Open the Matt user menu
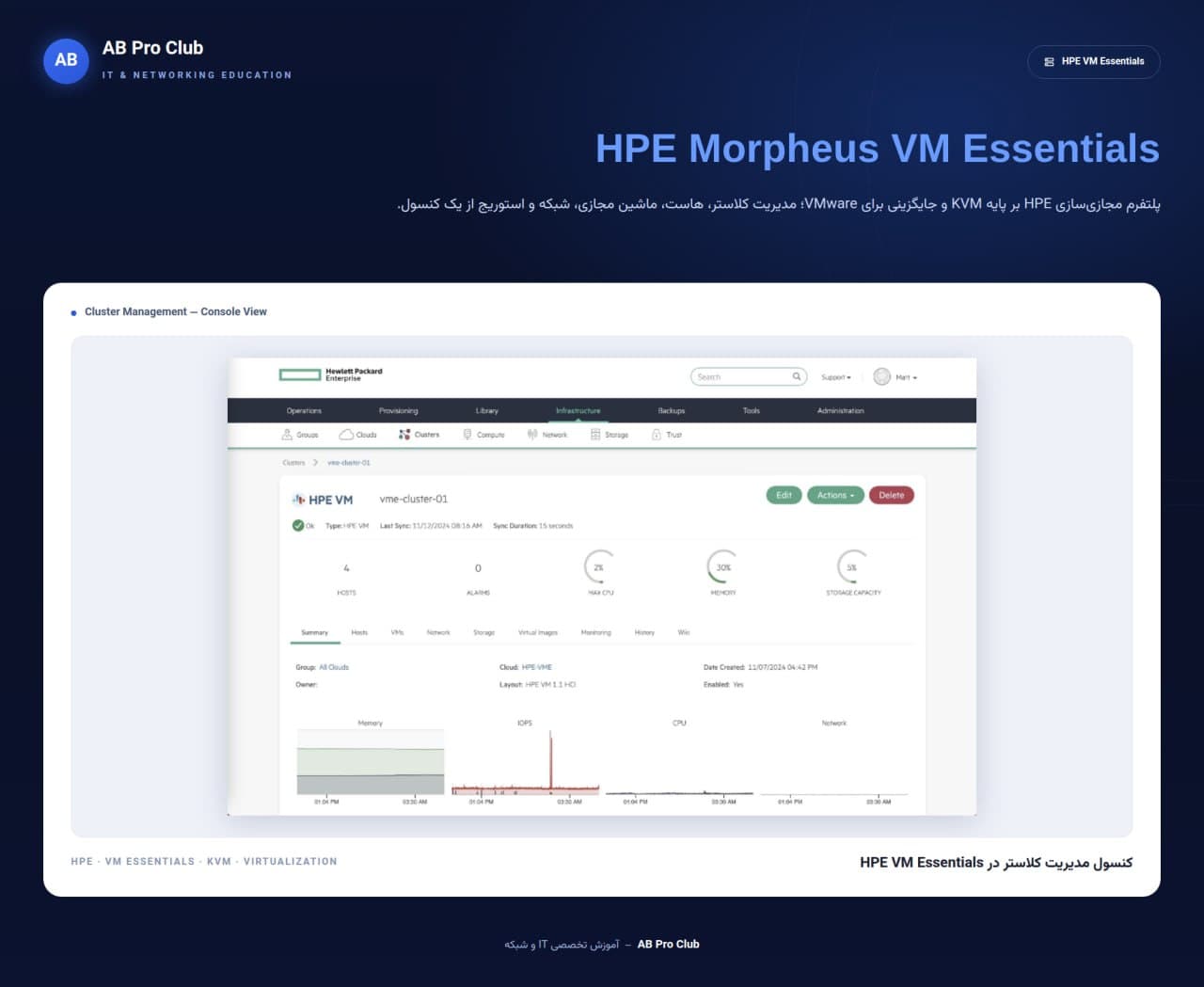This screenshot has width=1204, height=987. point(906,377)
